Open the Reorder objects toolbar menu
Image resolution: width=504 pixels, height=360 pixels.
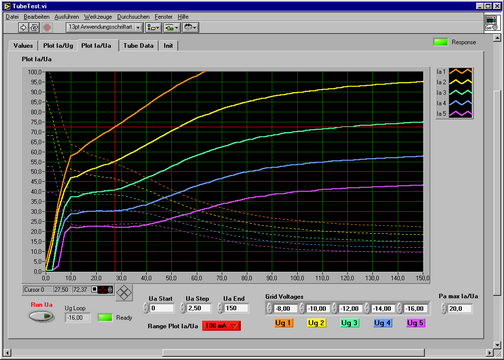click(x=190, y=28)
